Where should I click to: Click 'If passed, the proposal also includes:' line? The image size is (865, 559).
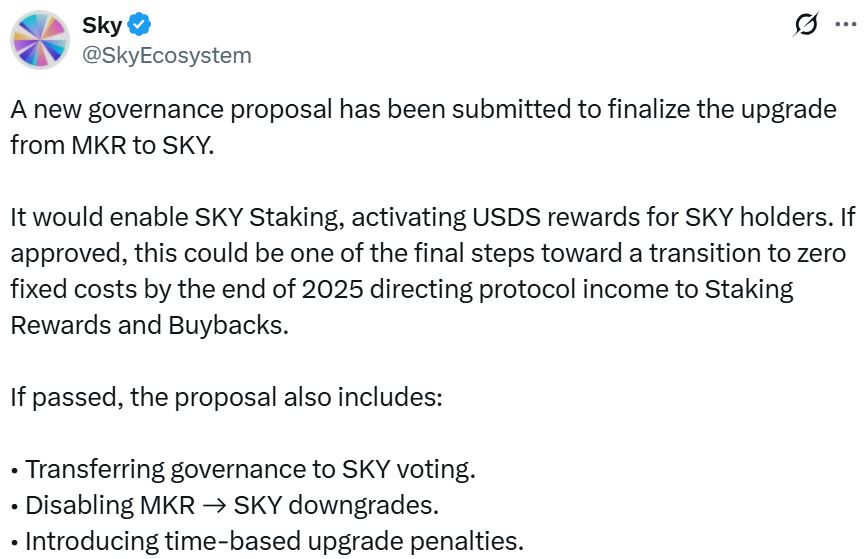pyautogui.click(x=226, y=397)
